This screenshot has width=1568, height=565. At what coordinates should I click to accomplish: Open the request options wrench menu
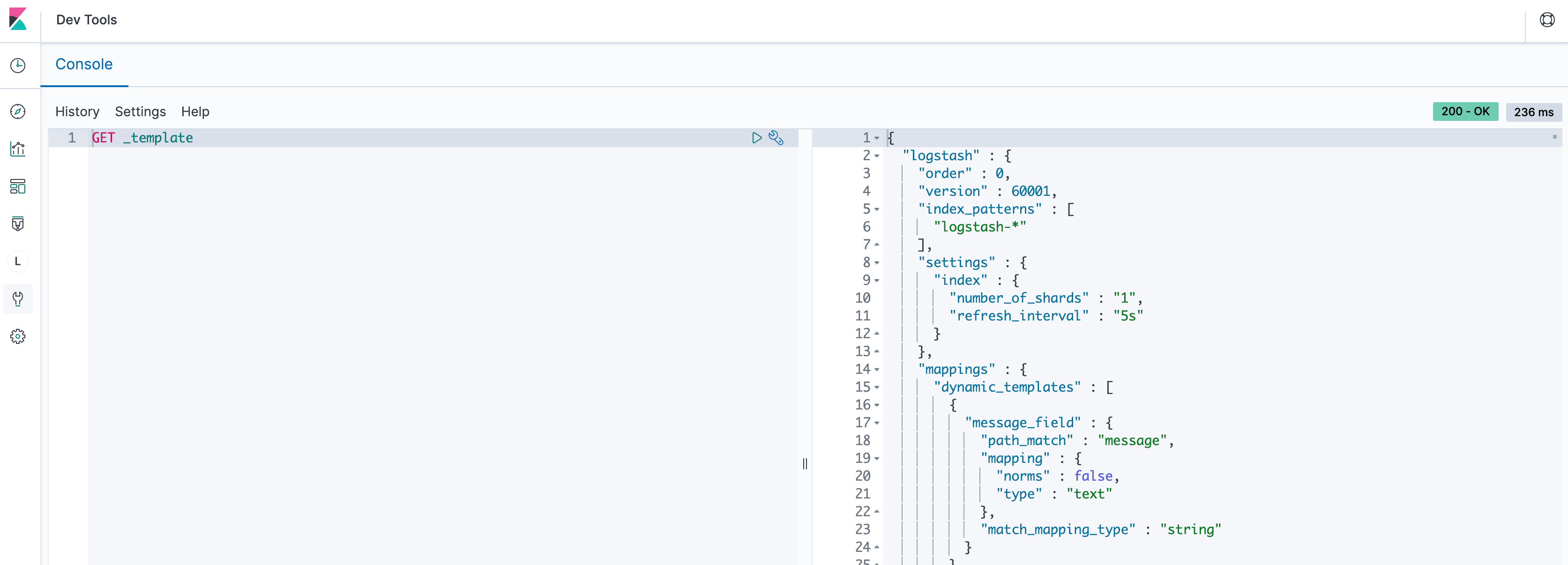(776, 138)
